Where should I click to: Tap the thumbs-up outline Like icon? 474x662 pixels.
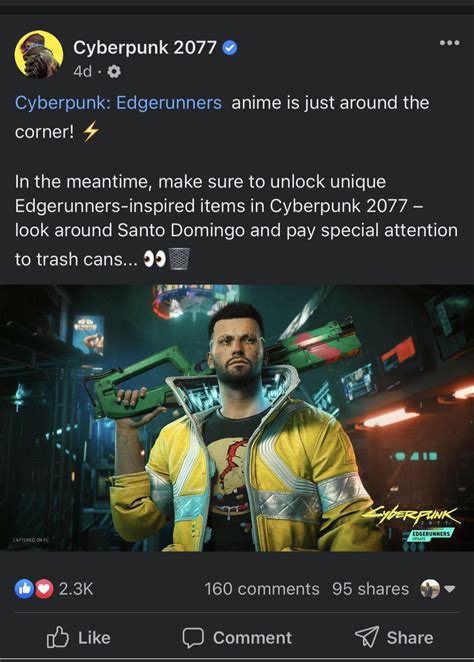(x=57, y=637)
